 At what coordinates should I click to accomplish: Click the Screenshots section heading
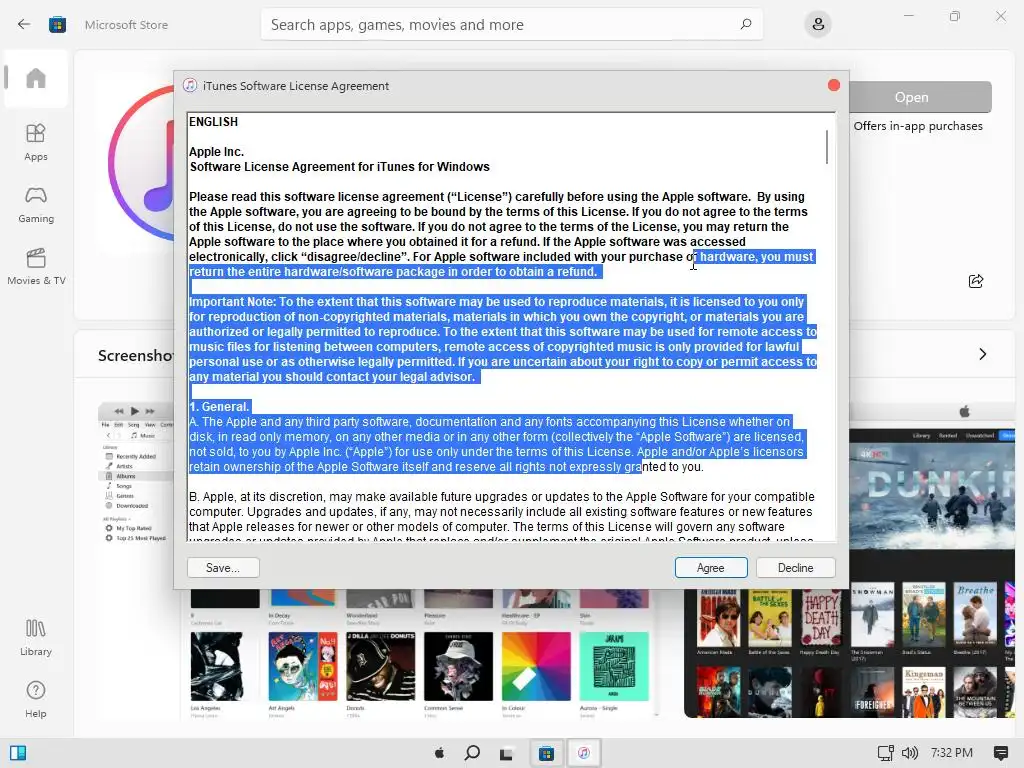[x=136, y=356]
